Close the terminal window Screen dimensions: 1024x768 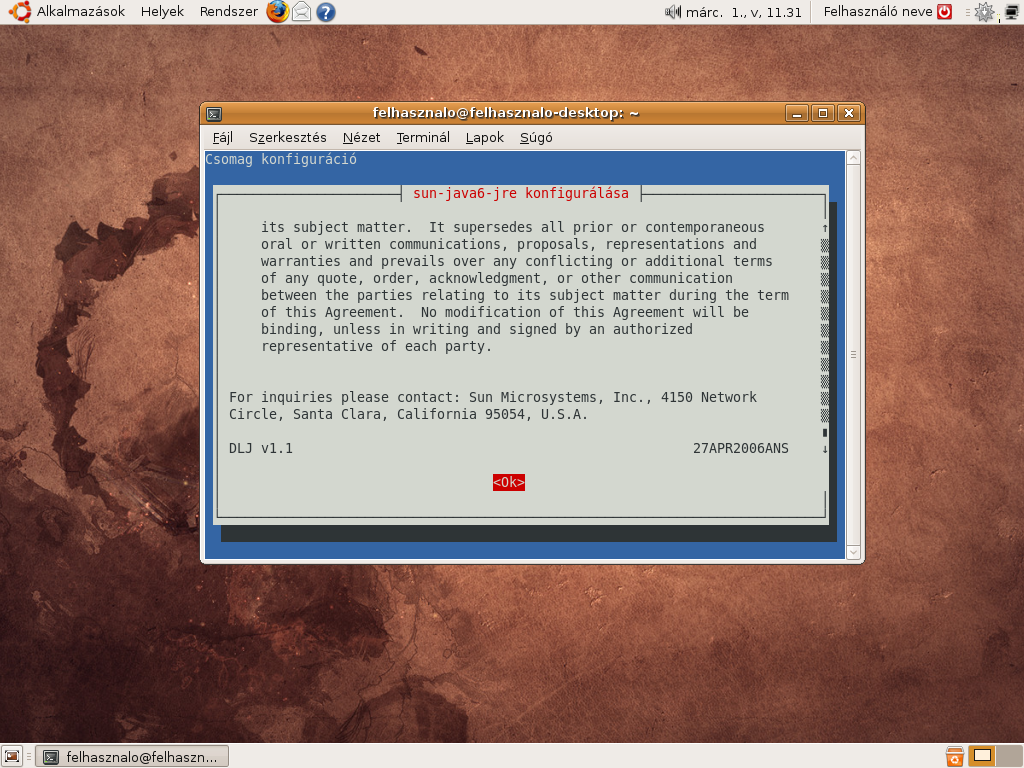pyautogui.click(x=849, y=114)
